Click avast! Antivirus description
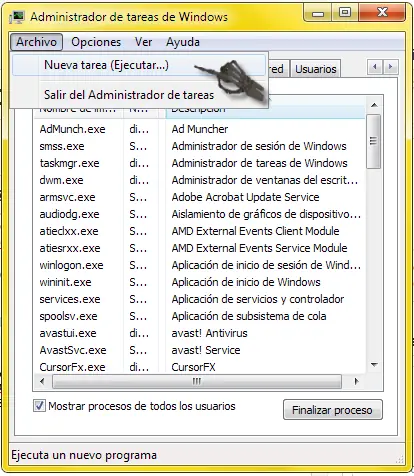 pos(209,333)
